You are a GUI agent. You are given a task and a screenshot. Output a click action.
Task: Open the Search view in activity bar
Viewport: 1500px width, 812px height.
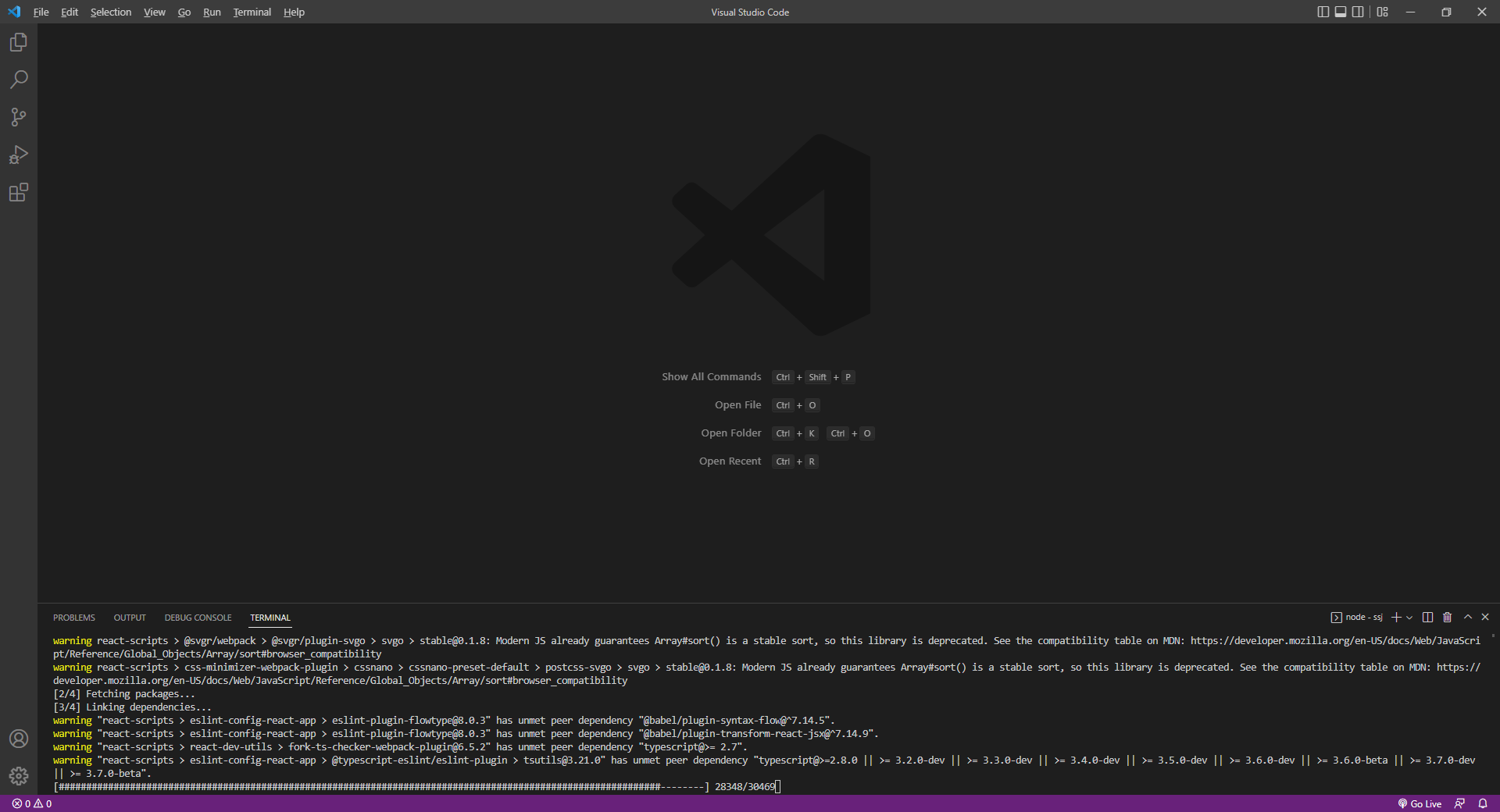tap(19, 80)
